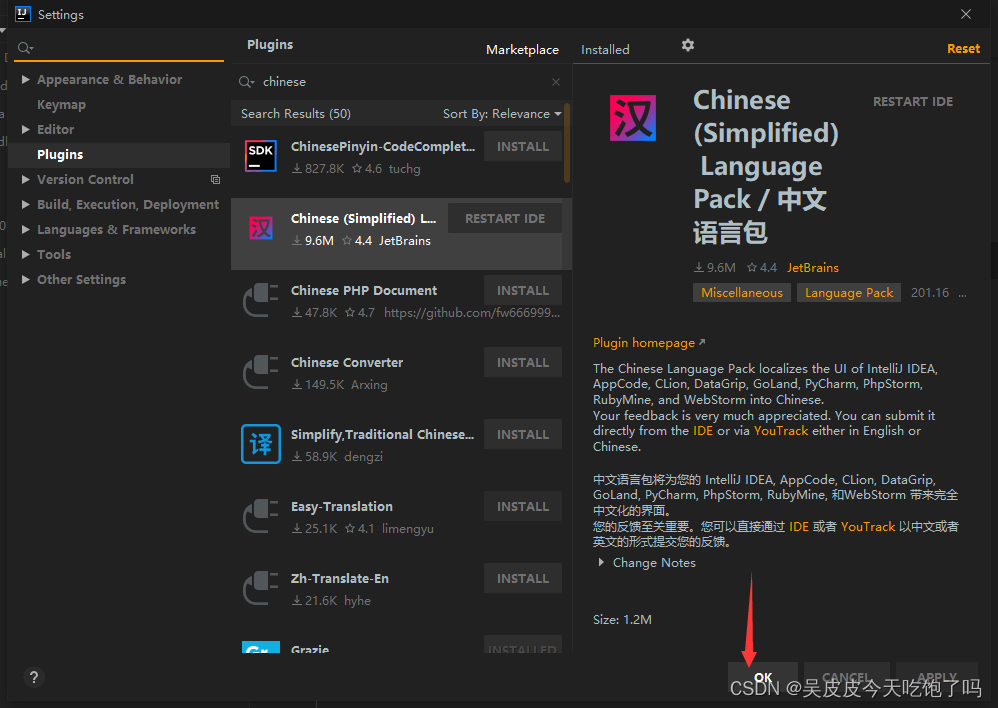This screenshot has height=708, width=998.
Task: Clear the chinese plugin search text
Action: coord(556,82)
